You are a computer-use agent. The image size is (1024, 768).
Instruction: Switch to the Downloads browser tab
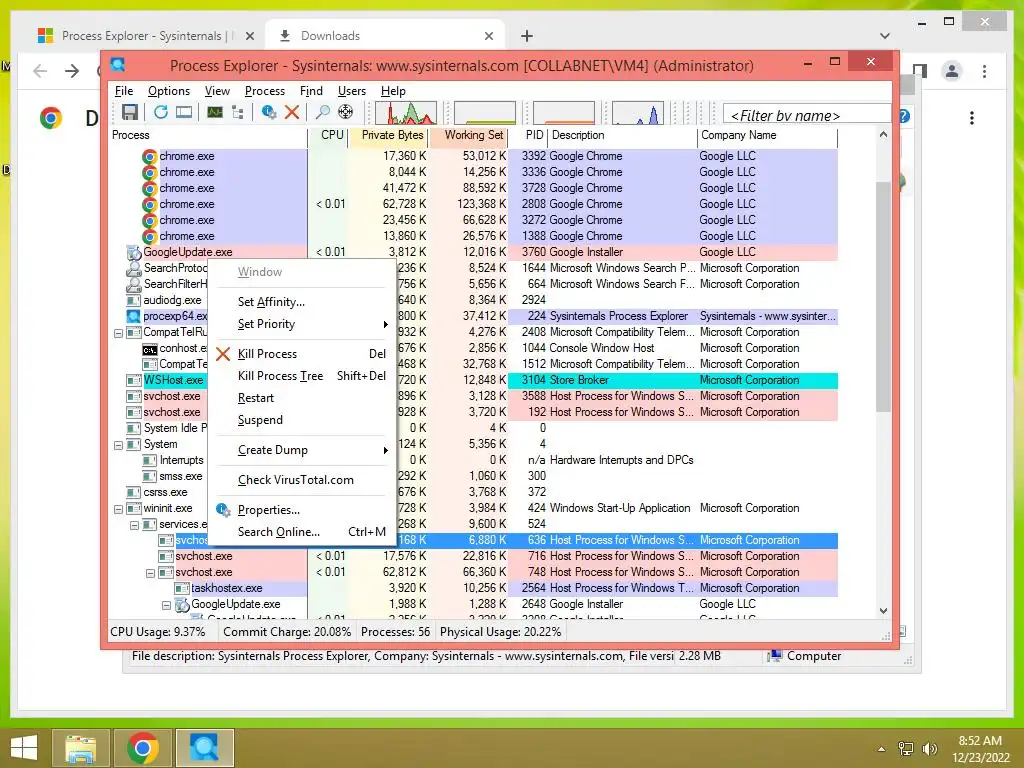(x=385, y=36)
